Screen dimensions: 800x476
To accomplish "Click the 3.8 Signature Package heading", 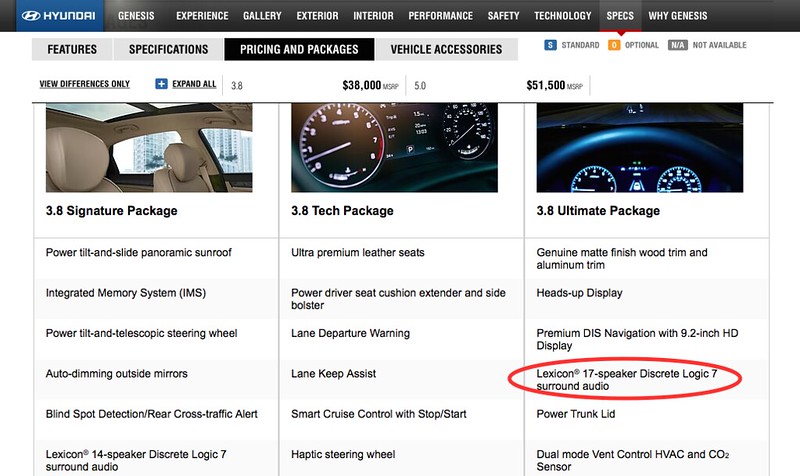I will click(x=112, y=211).
